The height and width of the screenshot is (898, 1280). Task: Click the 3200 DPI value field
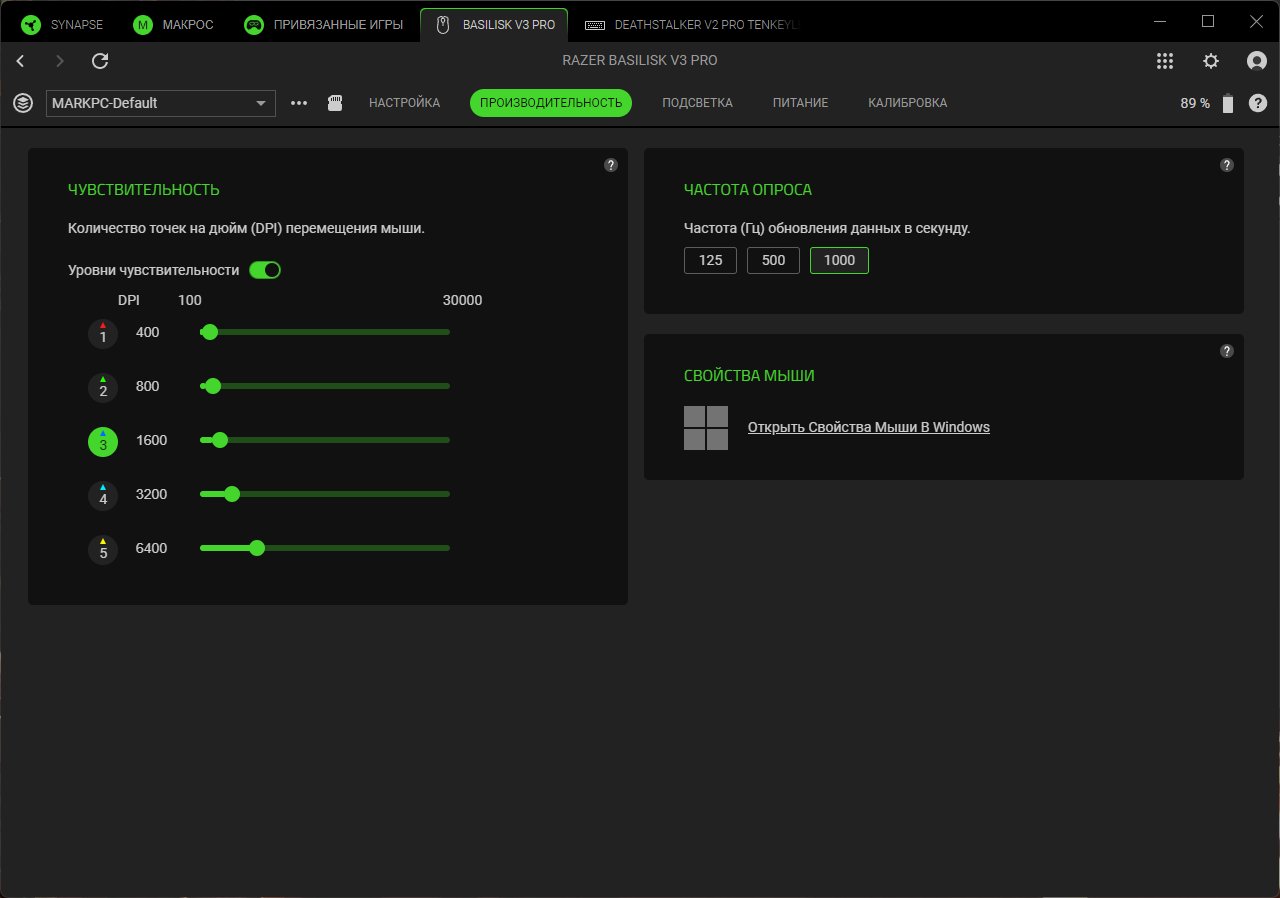152,495
